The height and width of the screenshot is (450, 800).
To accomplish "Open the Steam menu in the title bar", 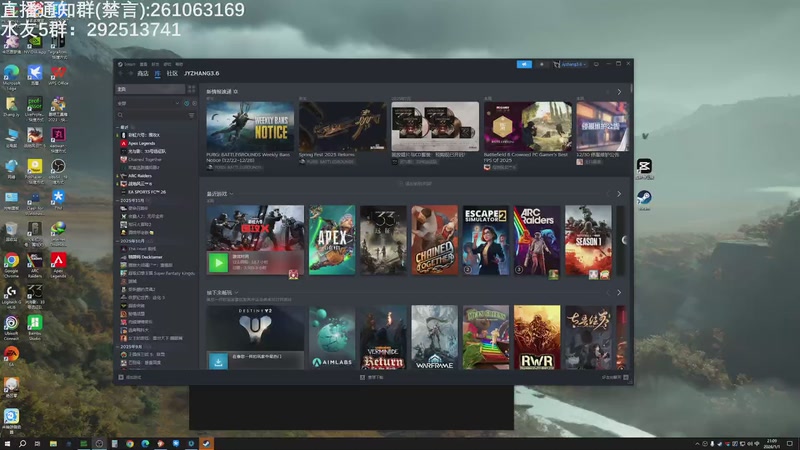I will click(x=127, y=64).
